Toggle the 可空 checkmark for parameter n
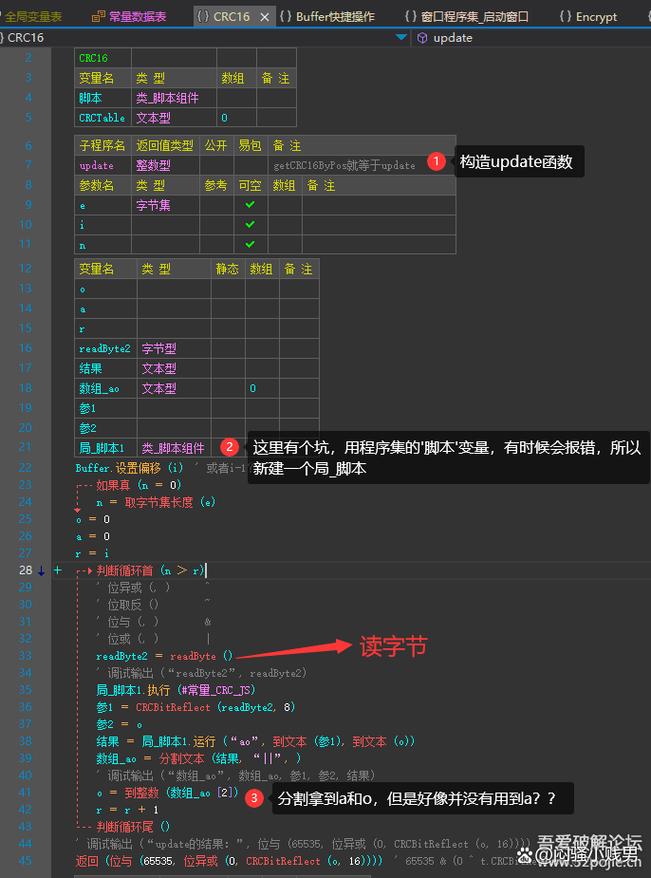The height and width of the screenshot is (878, 651). point(250,244)
